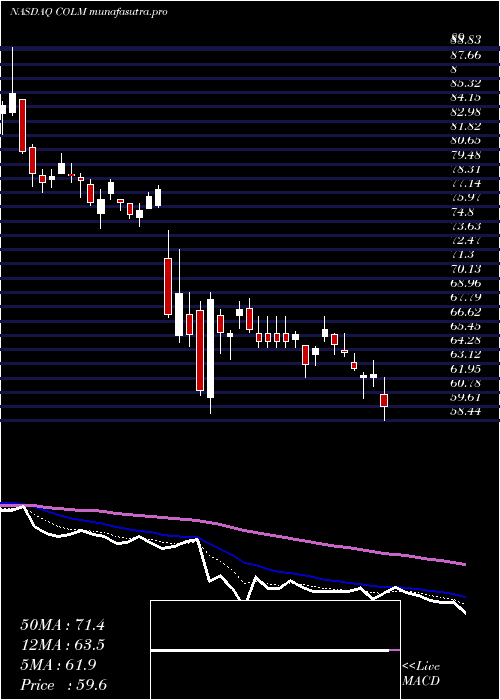Click the 82.98 price axis label
Viewport: 500px width, 700px height.
[x=466, y=112]
